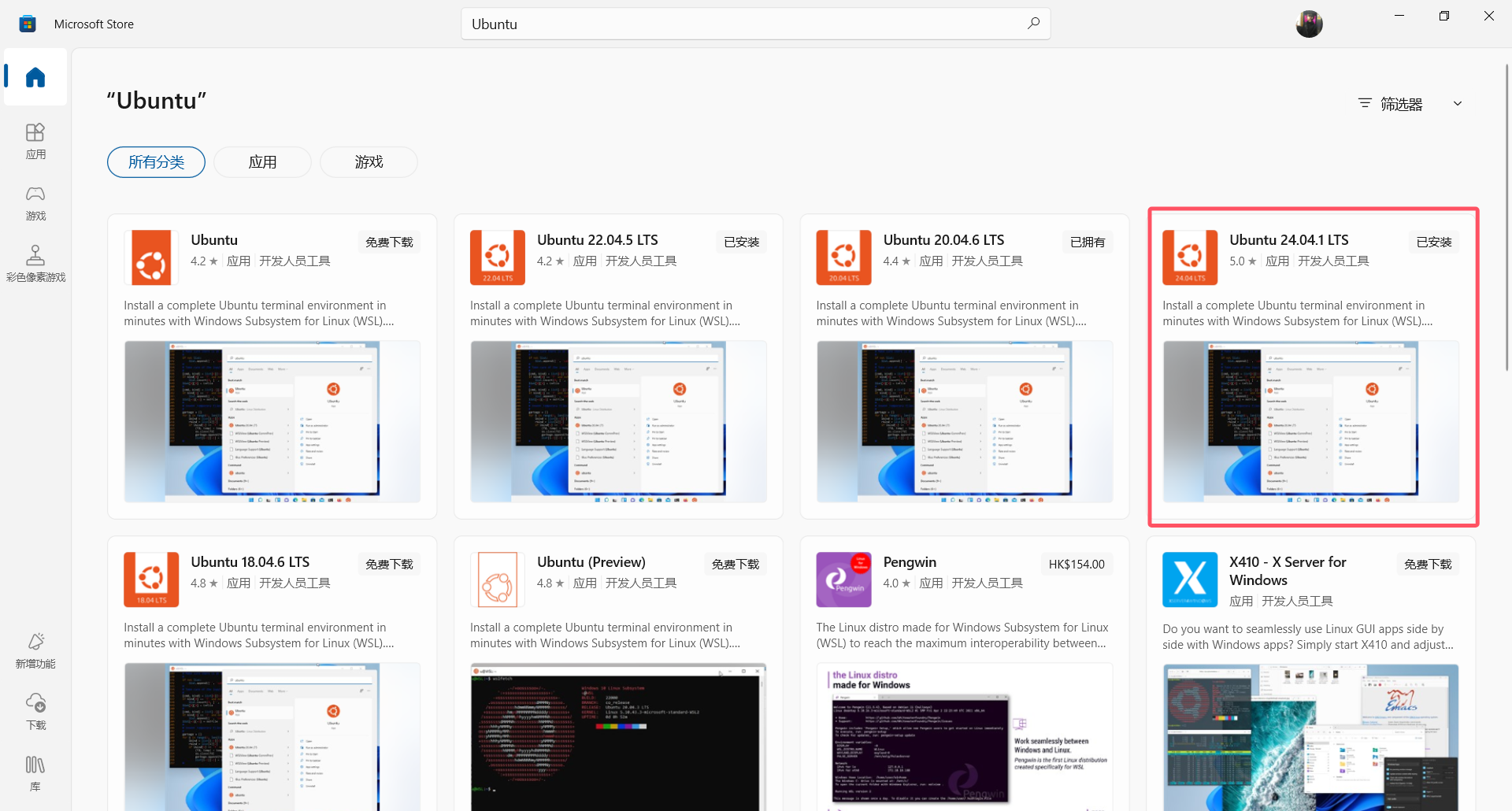Viewport: 1512px width, 811px height.
Task: Open the 新增功能 (What's New) sidebar item
Action: point(35,650)
